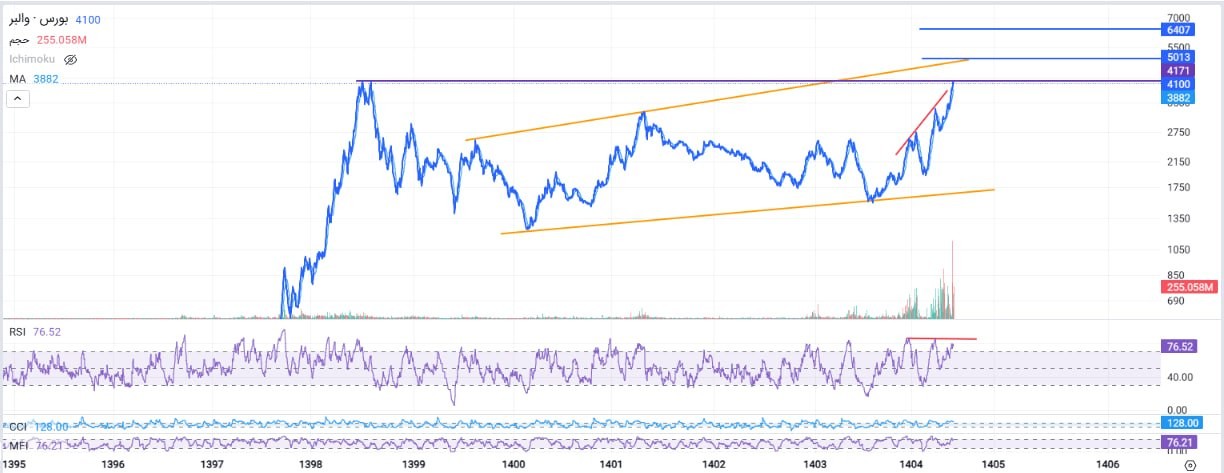Select the بورس · والبر symbol title
Viewport: 1224px width, 473px height.
pyautogui.click(x=39, y=20)
